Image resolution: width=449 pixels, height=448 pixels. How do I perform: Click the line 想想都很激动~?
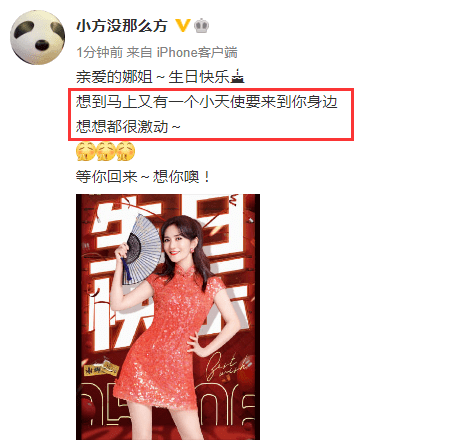[128, 127]
